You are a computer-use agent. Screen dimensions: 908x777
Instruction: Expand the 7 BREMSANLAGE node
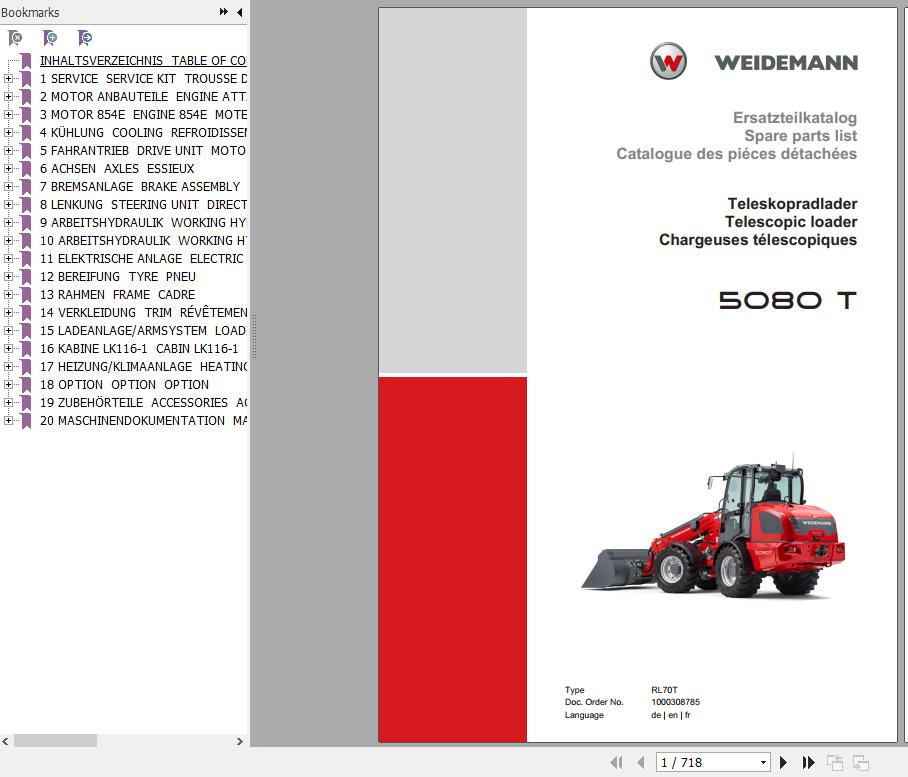[8, 186]
